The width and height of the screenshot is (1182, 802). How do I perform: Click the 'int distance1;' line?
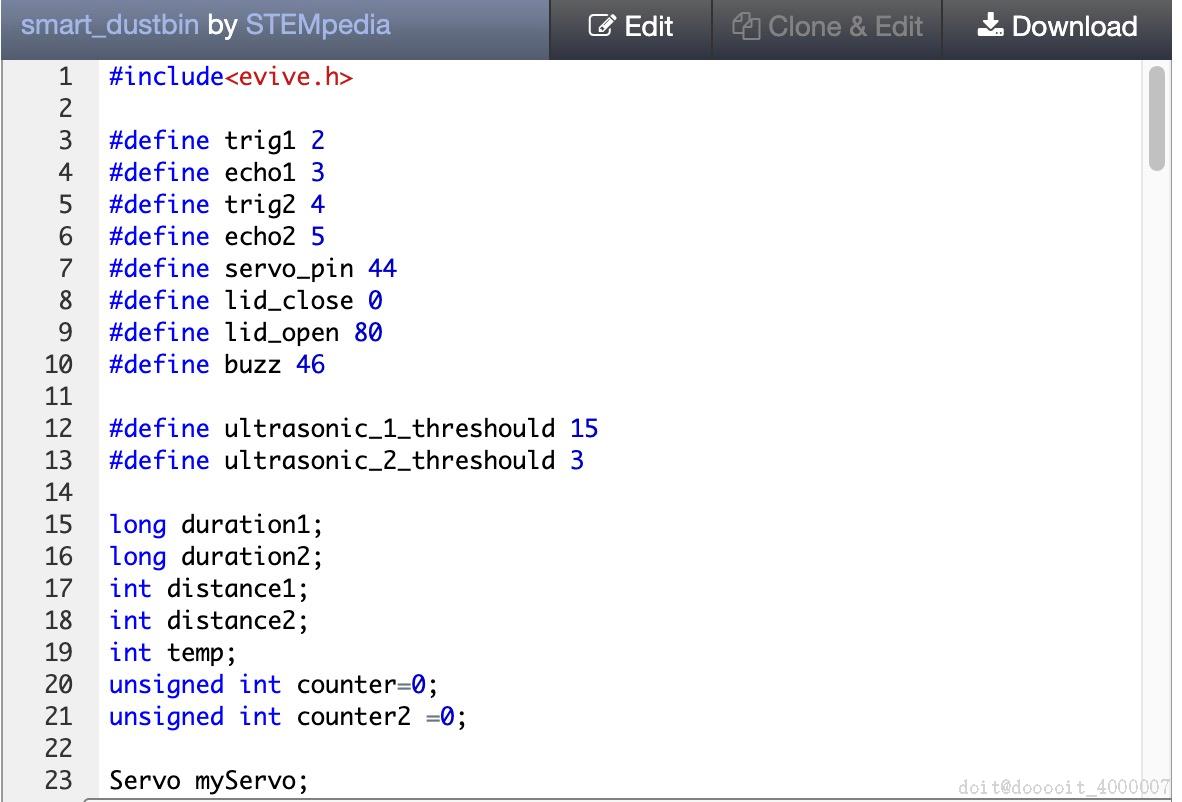pos(209,589)
